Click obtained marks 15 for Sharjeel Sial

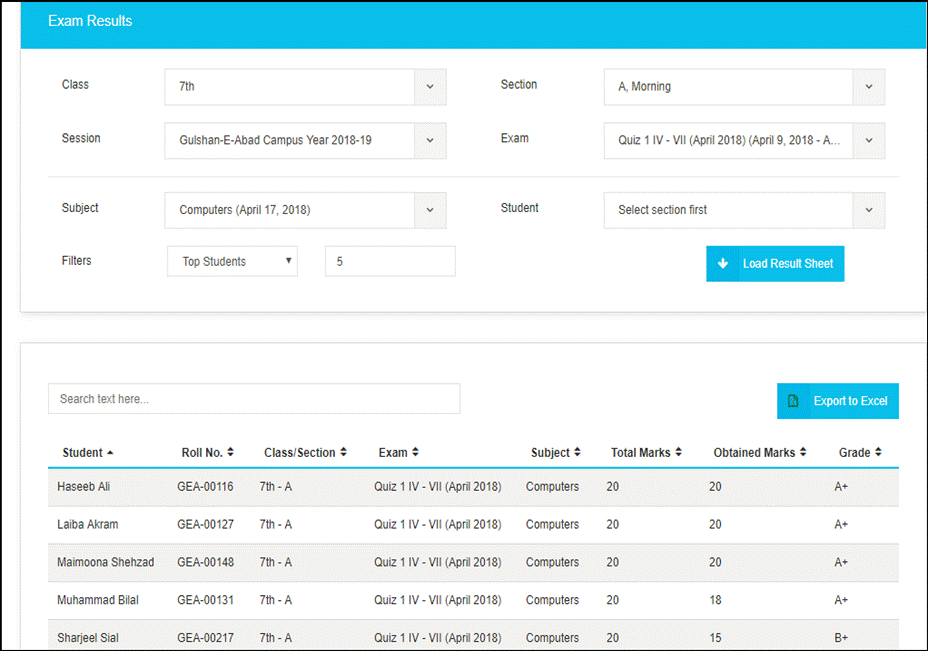[x=715, y=638]
